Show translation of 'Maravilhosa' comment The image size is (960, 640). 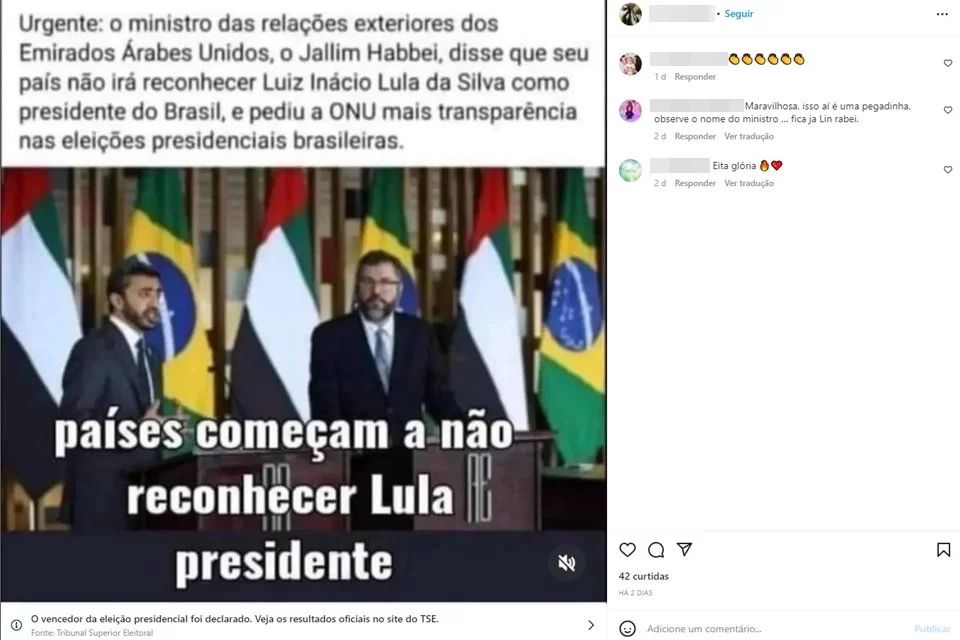[749, 136]
